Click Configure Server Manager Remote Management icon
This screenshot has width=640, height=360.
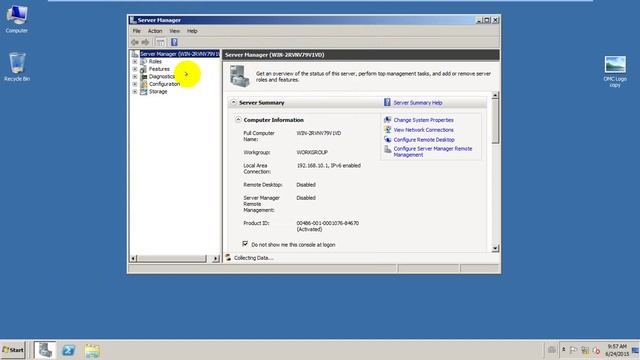(388, 149)
